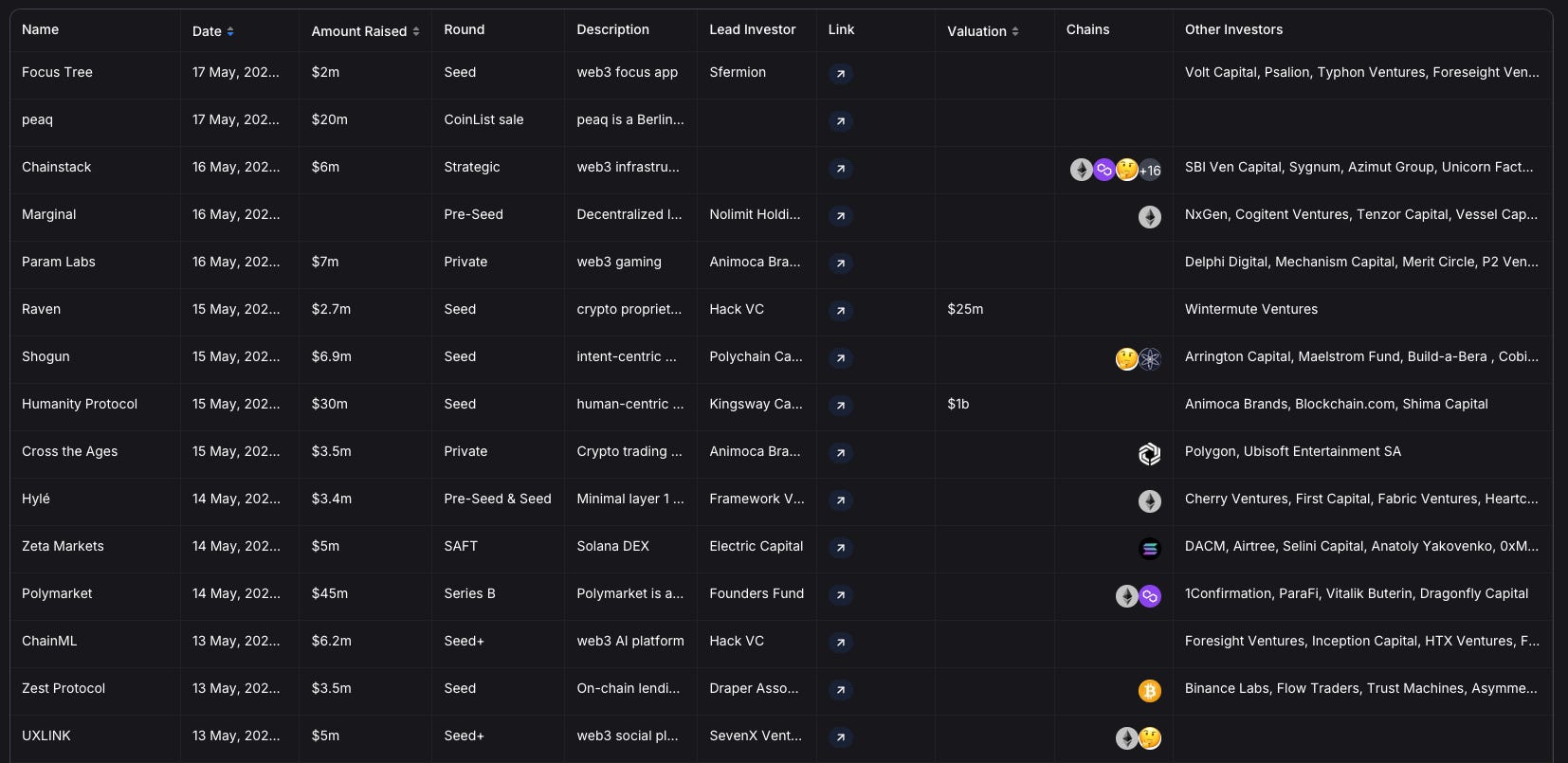
Task: Click the Ethereum chain icon for Marginal
Action: (1150, 217)
